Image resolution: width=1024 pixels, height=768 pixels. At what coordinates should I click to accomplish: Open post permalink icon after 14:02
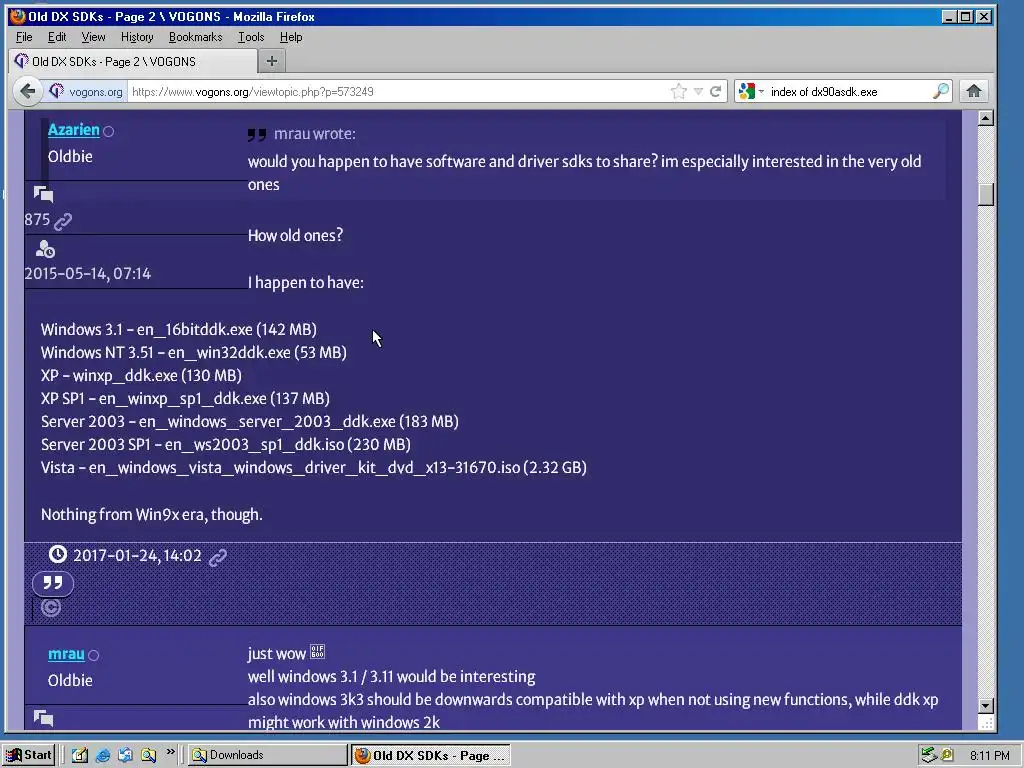(x=217, y=556)
